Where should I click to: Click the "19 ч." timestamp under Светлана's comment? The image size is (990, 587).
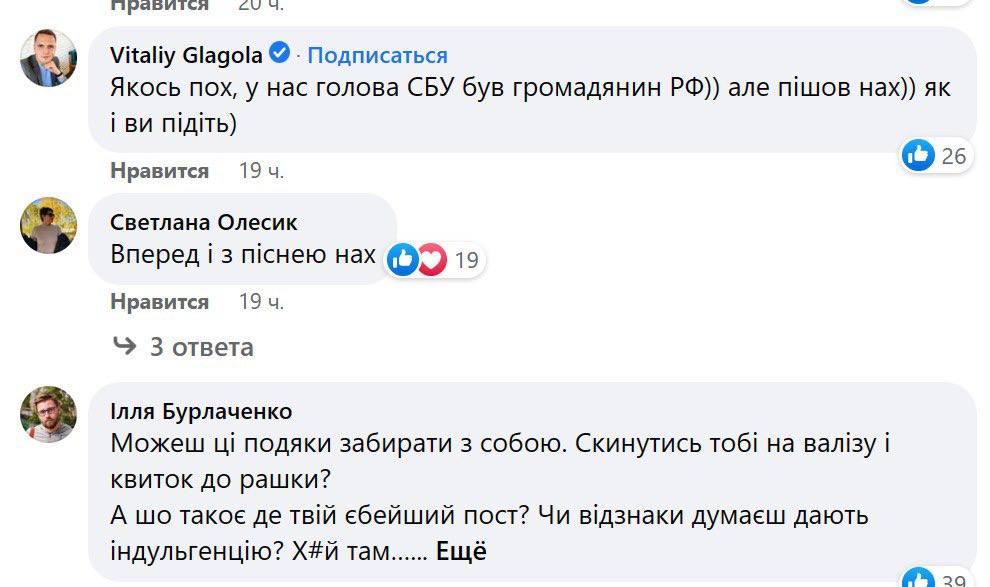point(261,302)
